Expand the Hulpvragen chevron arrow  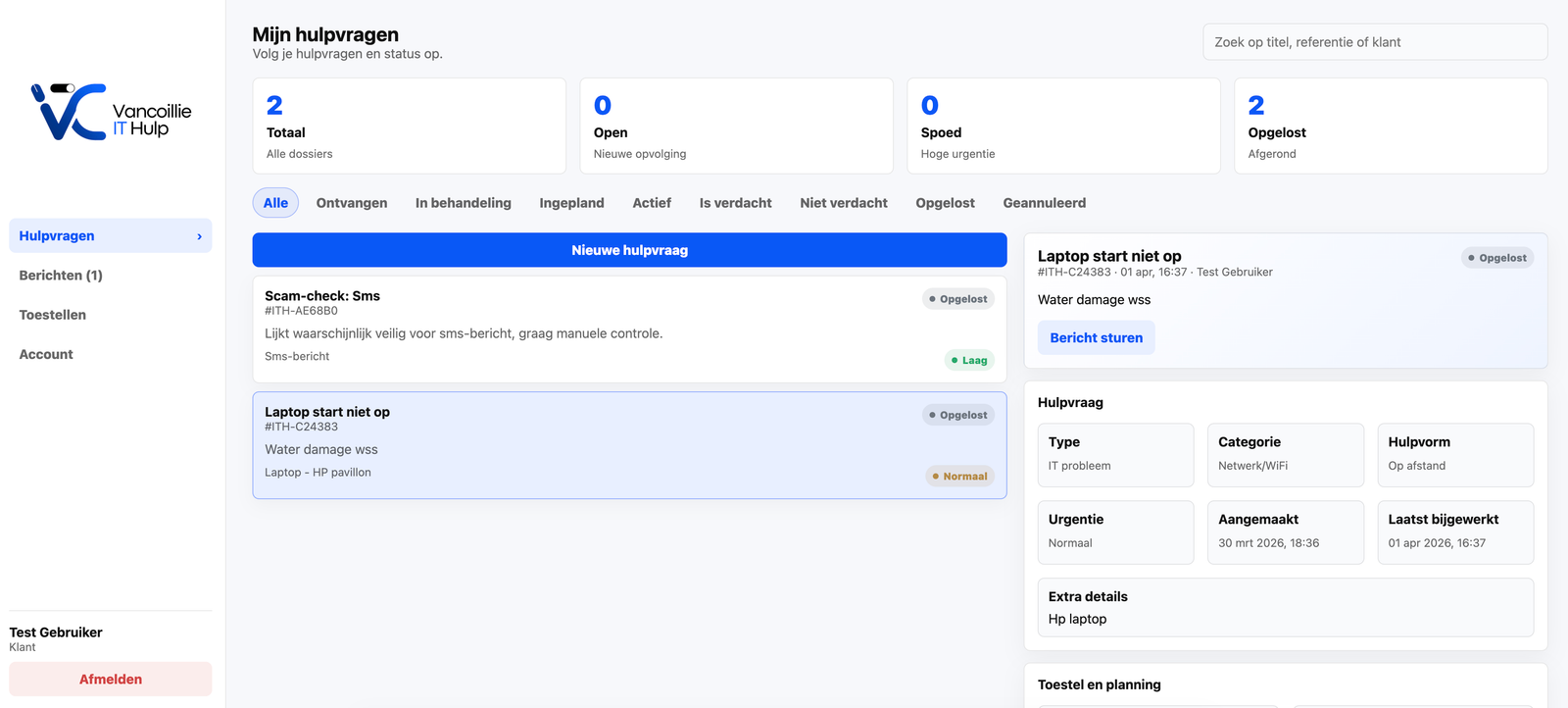(199, 236)
